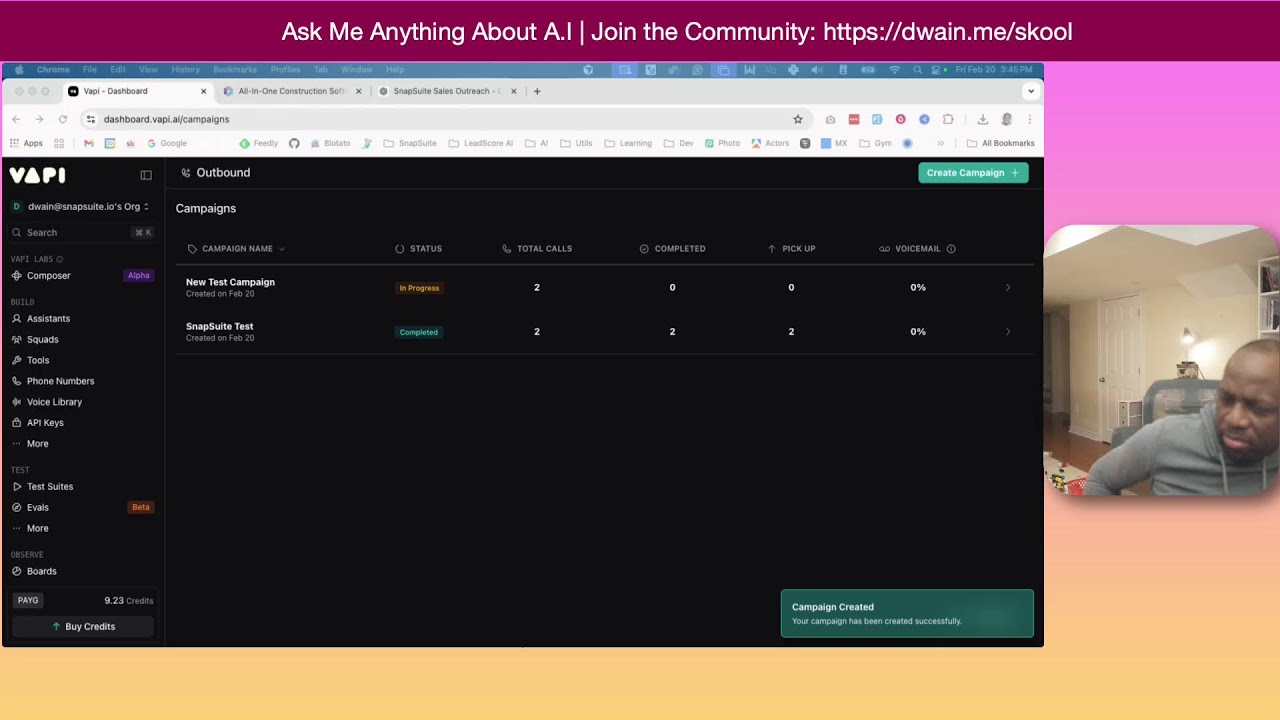Screen dimensions: 1280x720
Task: Open the Google bookmark
Action: (167, 143)
